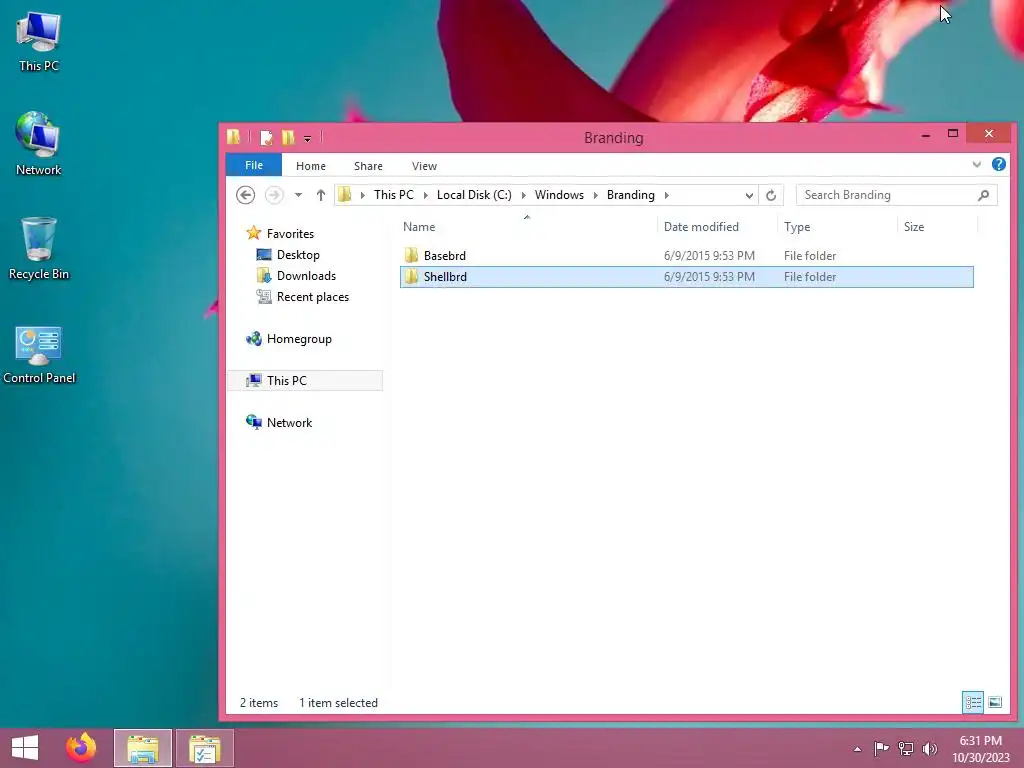Open the Help question mark icon
The image size is (1024, 768).
point(999,165)
